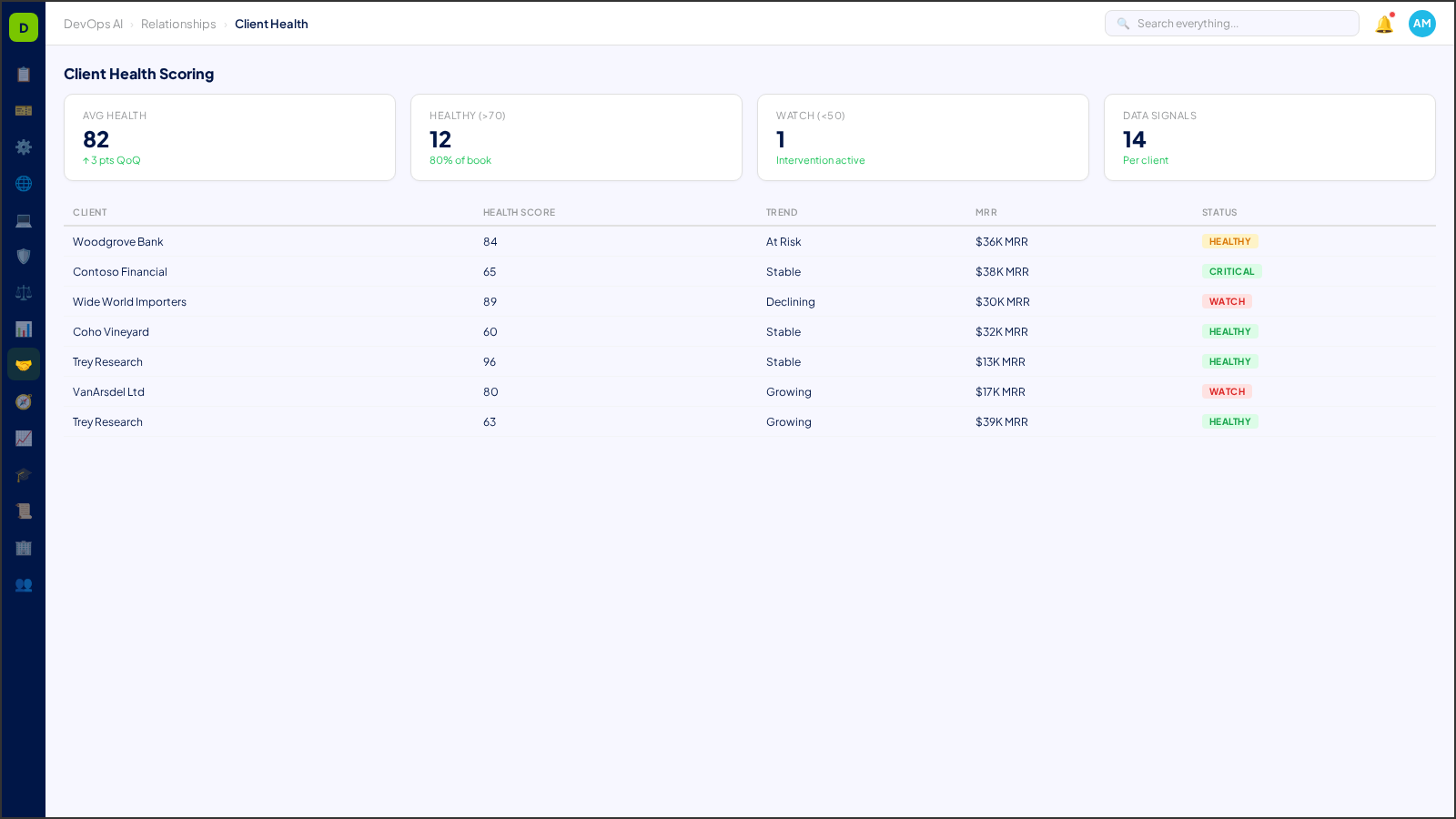Click the Search everything field
Image resolution: width=1456 pixels, height=819 pixels.
(x=1231, y=23)
